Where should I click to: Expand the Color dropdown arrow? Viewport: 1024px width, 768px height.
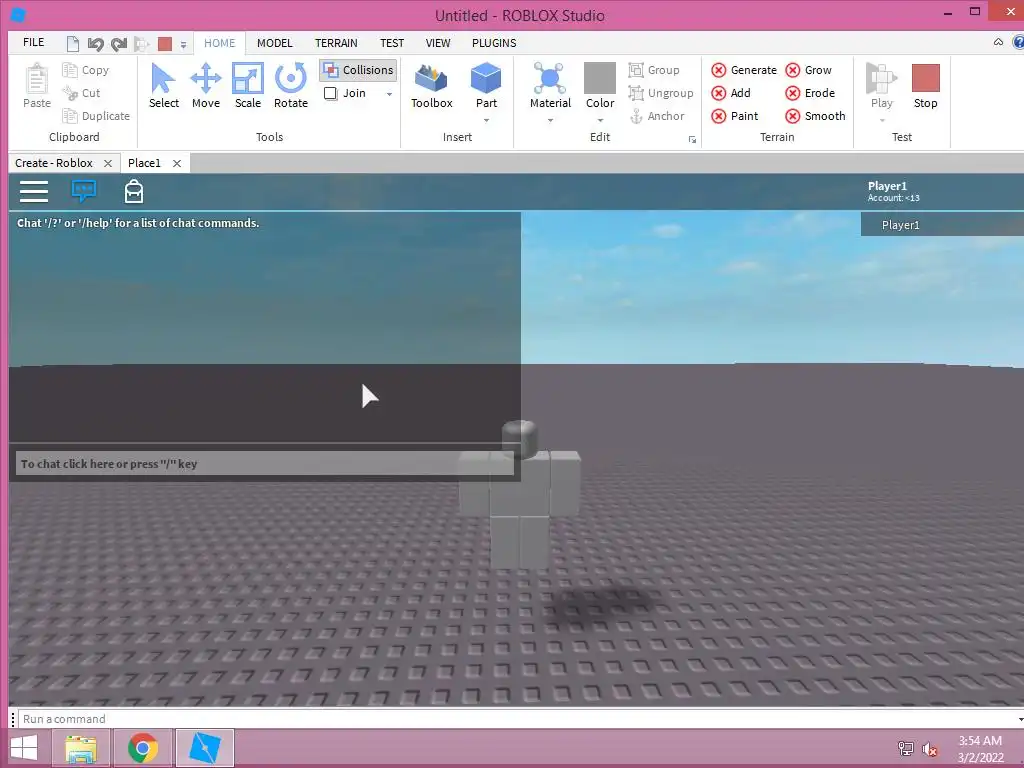pyautogui.click(x=600, y=120)
